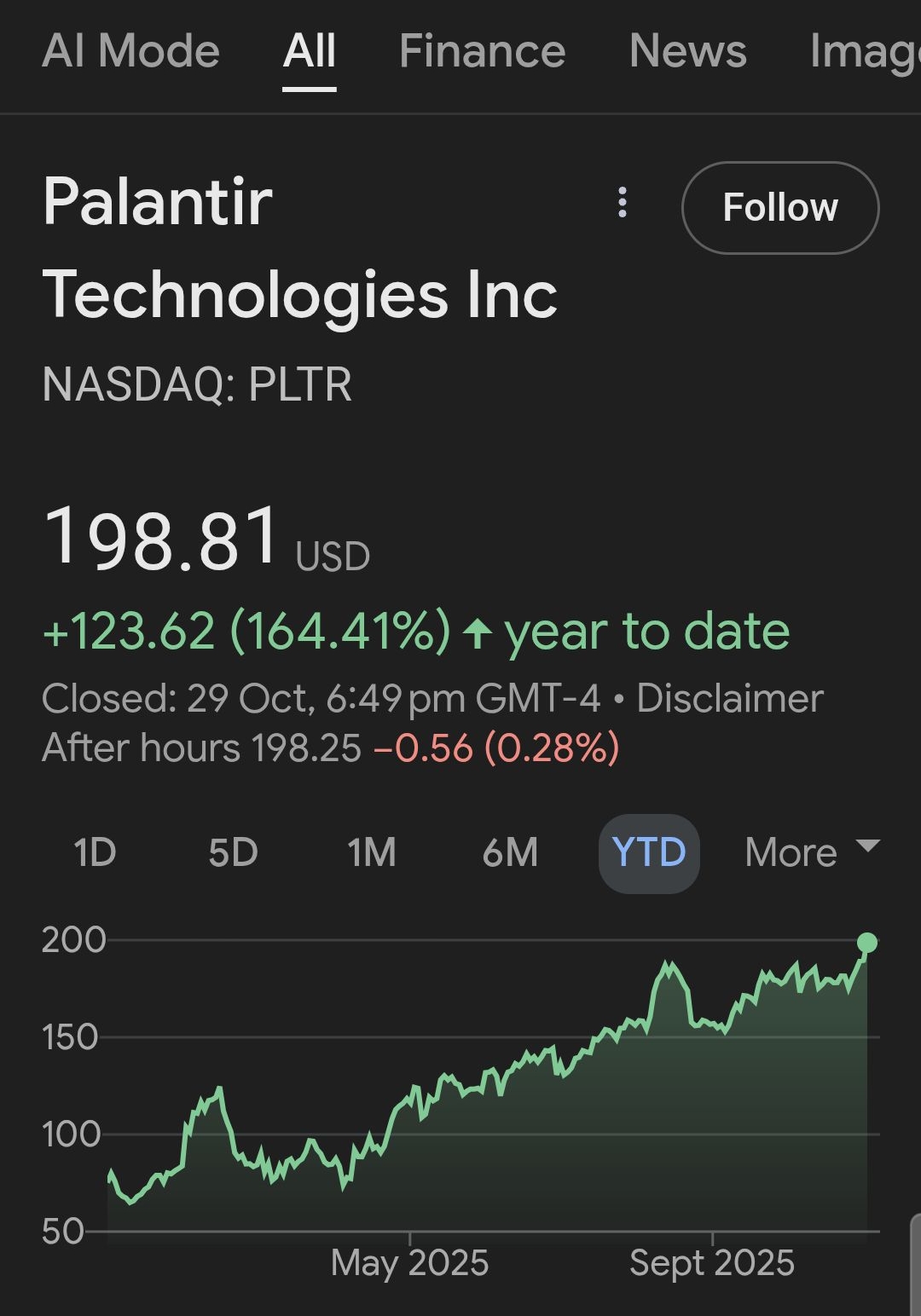This screenshot has height=1316, width=921.
Task: Switch to AI Mode tab
Action: pyautogui.click(x=131, y=51)
